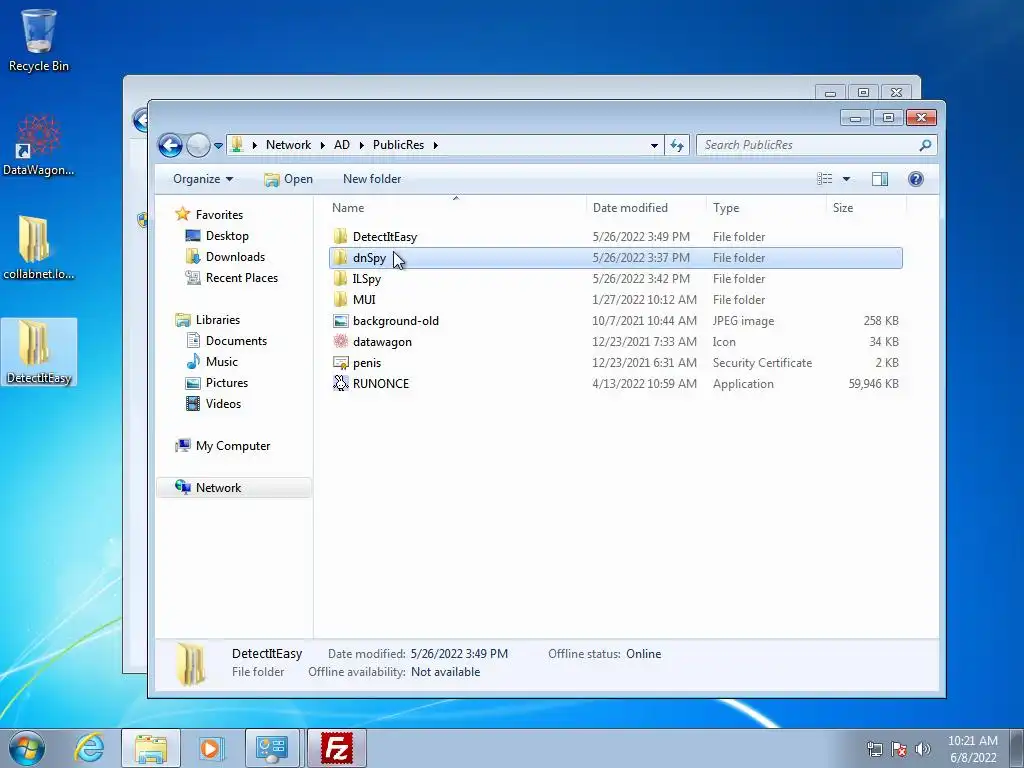Sort by the Size column header

(866, 208)
